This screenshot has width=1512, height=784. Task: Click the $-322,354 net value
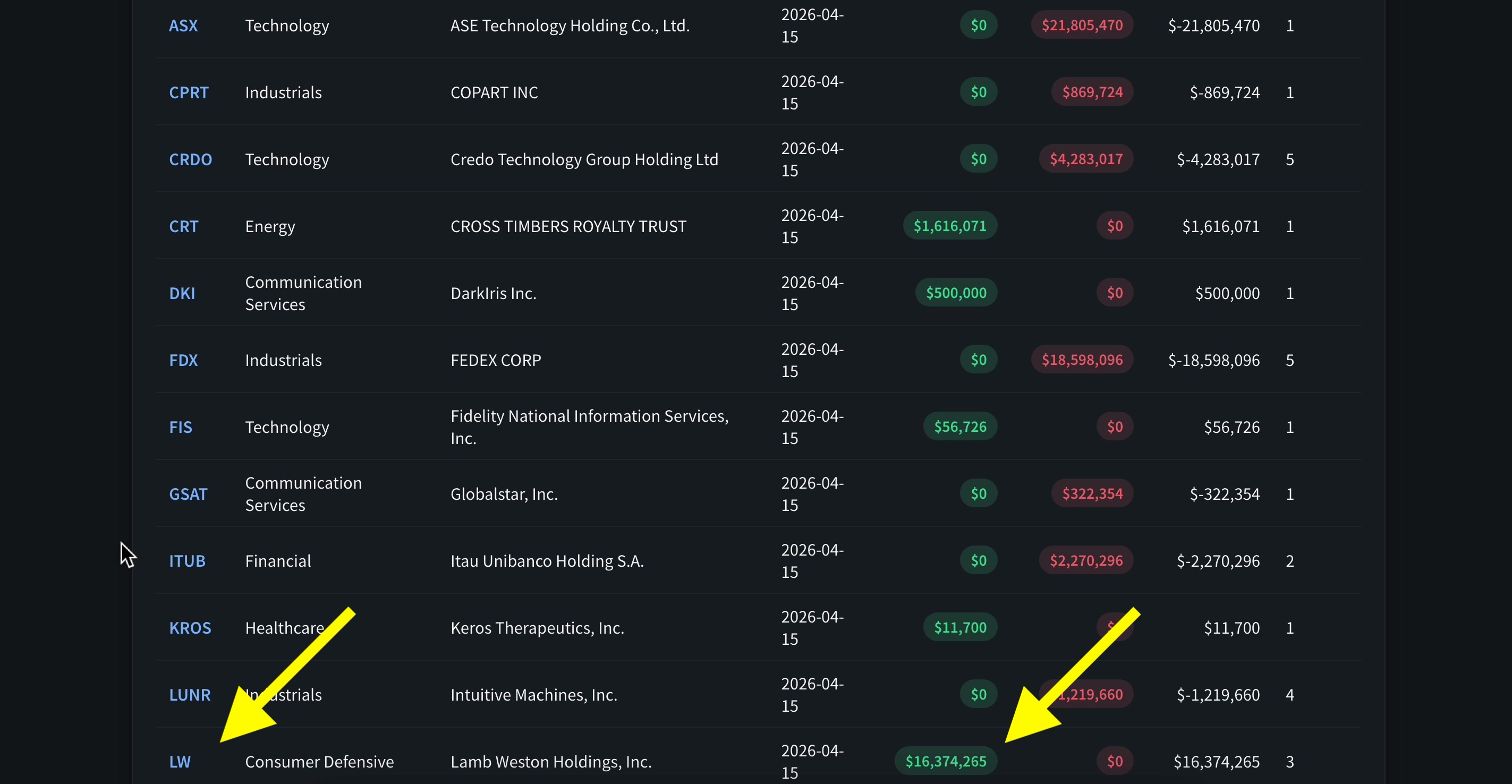pyautogui.click(x=1225, y=493)
